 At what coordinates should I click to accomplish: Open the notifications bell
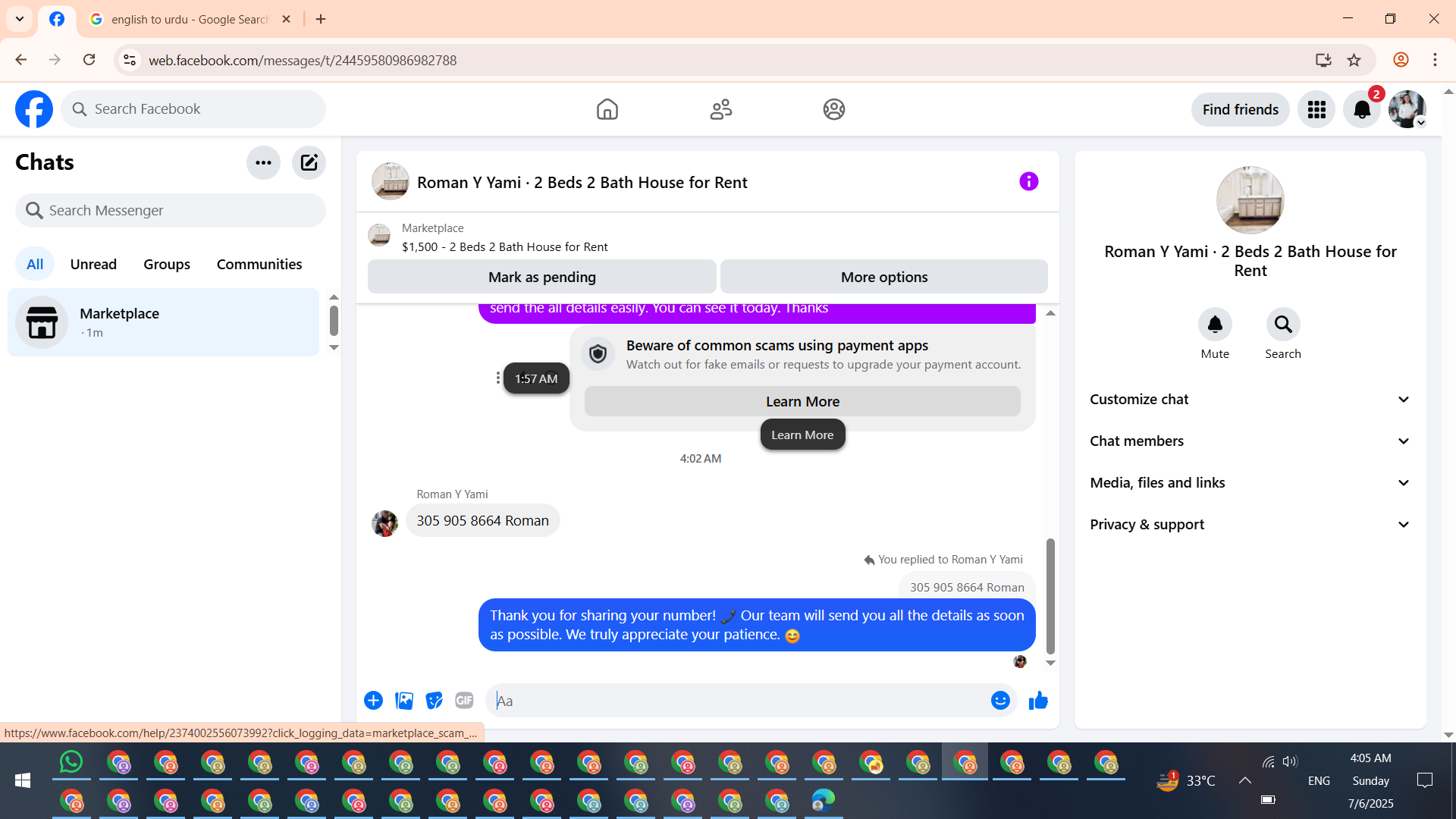click(1362, 110)
